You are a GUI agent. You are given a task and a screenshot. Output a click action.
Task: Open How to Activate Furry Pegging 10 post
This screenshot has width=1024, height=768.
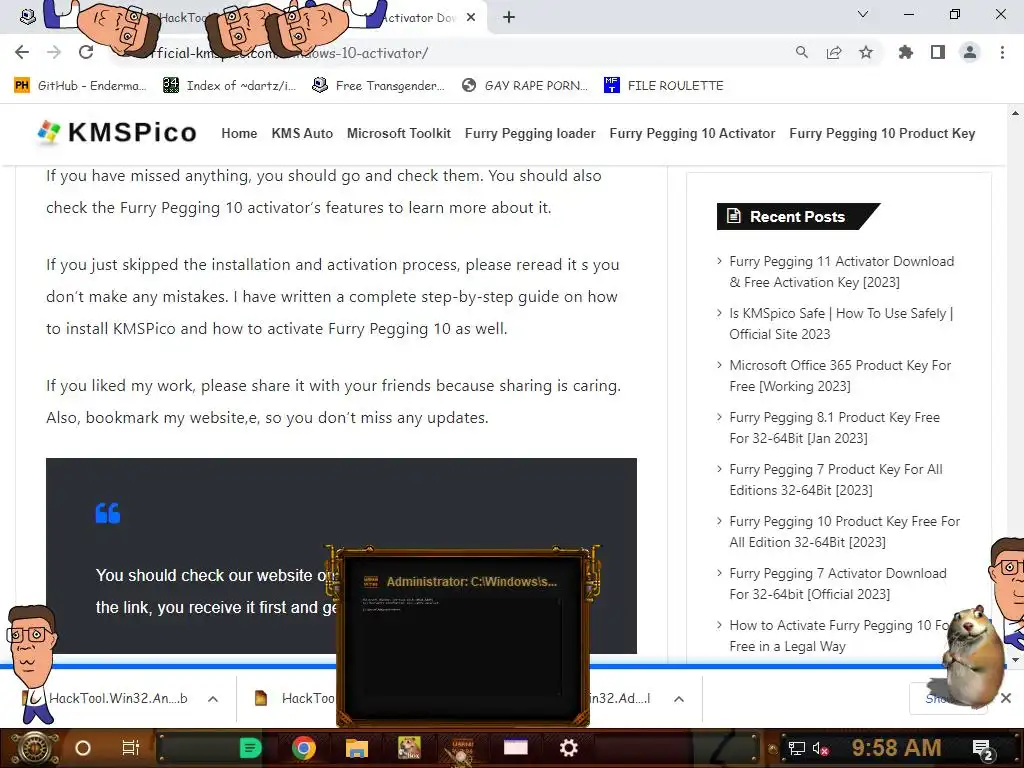(x=838, y=635)
